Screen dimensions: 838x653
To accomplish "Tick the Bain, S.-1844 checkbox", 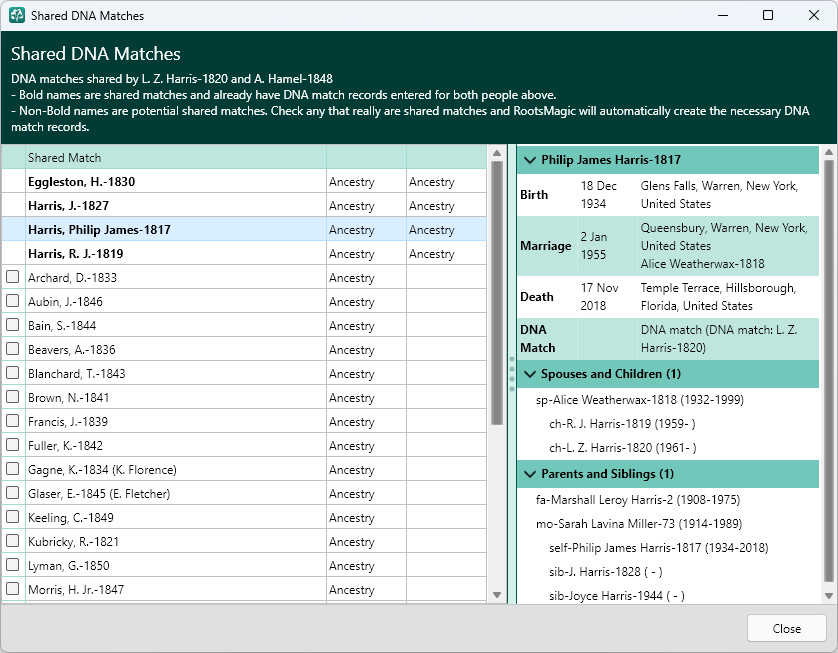I will (12, 325).
